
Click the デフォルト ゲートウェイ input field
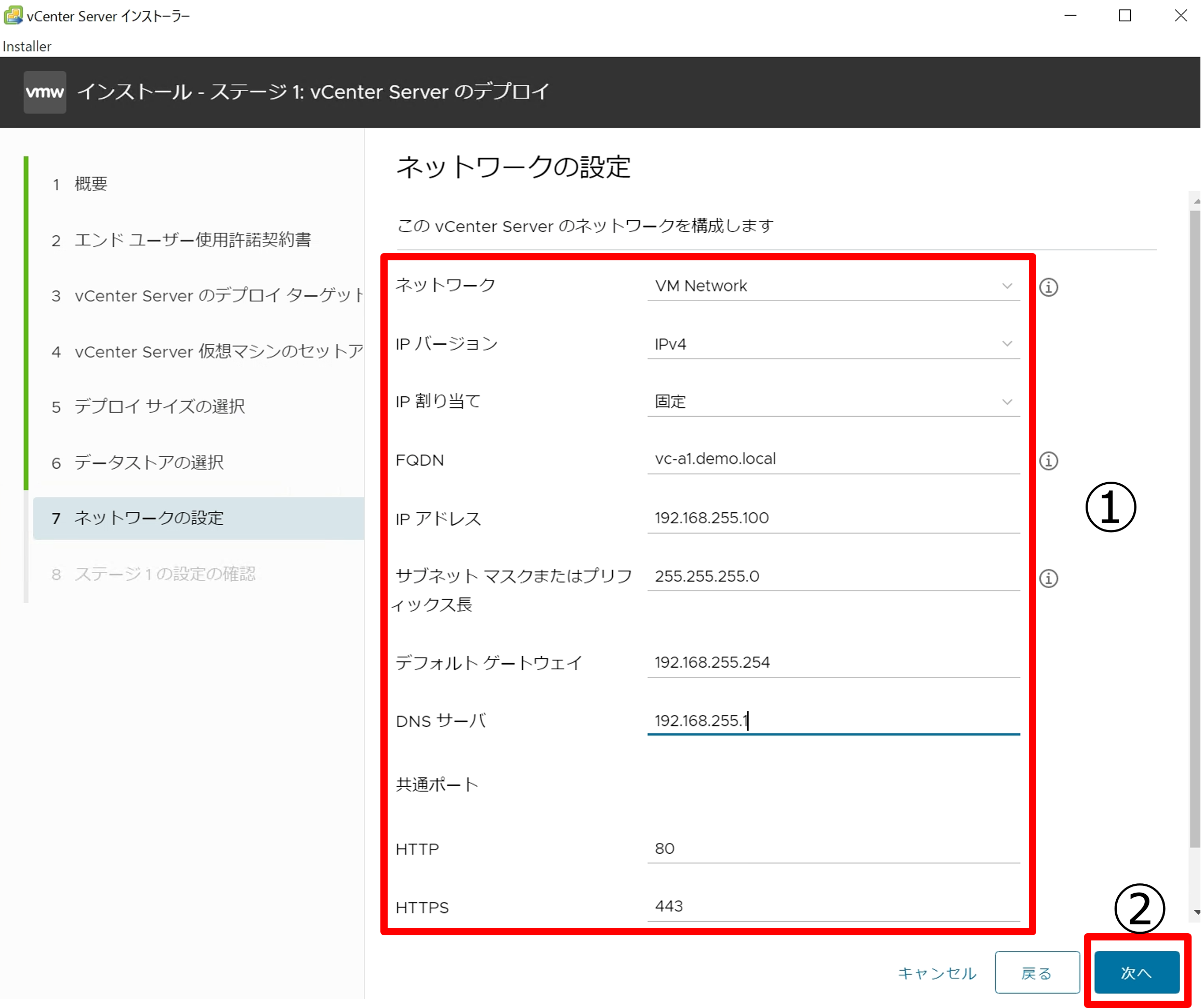coord(833,662)
